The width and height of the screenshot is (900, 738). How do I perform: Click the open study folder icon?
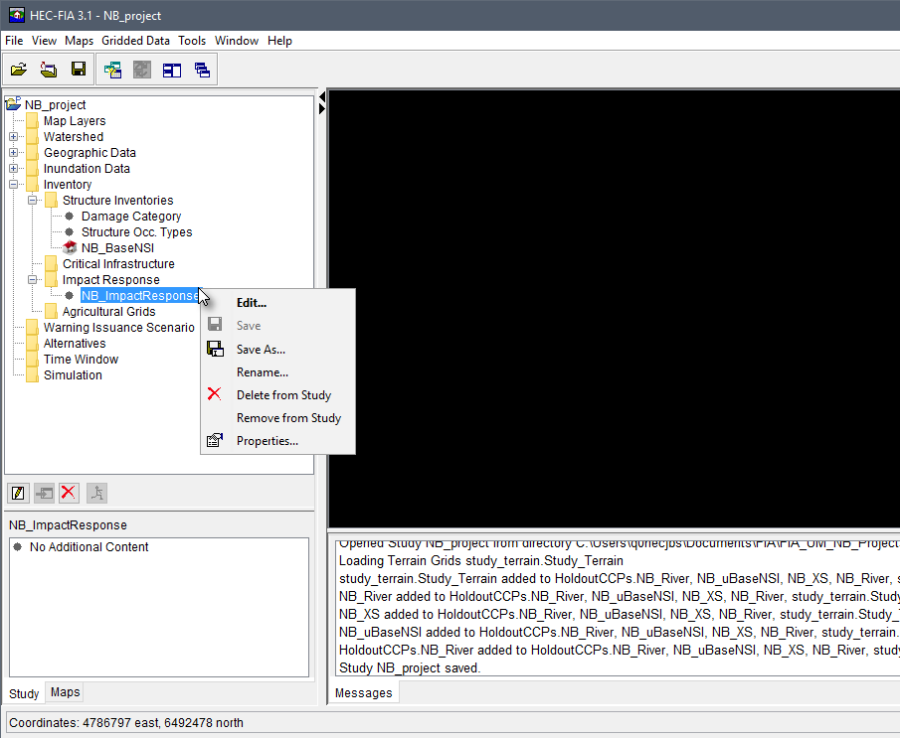point(19,69)
